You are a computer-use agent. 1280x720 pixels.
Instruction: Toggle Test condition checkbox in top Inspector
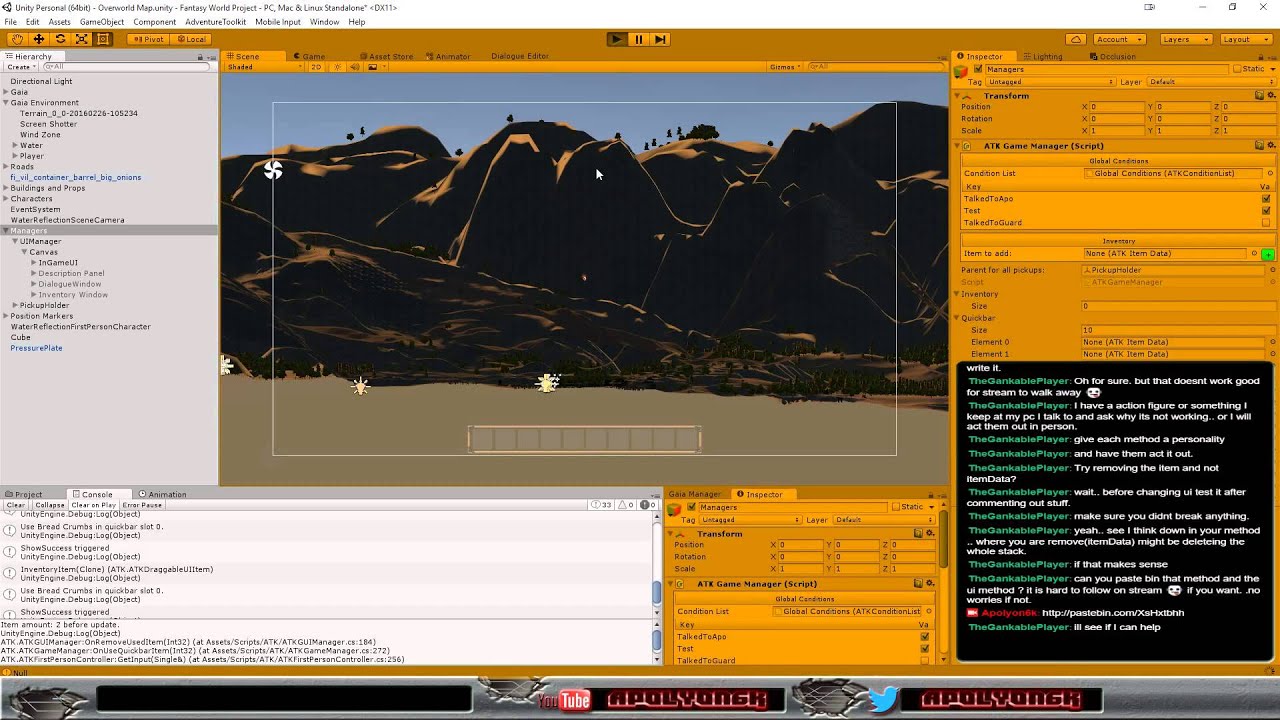[x=1266, y=211]
